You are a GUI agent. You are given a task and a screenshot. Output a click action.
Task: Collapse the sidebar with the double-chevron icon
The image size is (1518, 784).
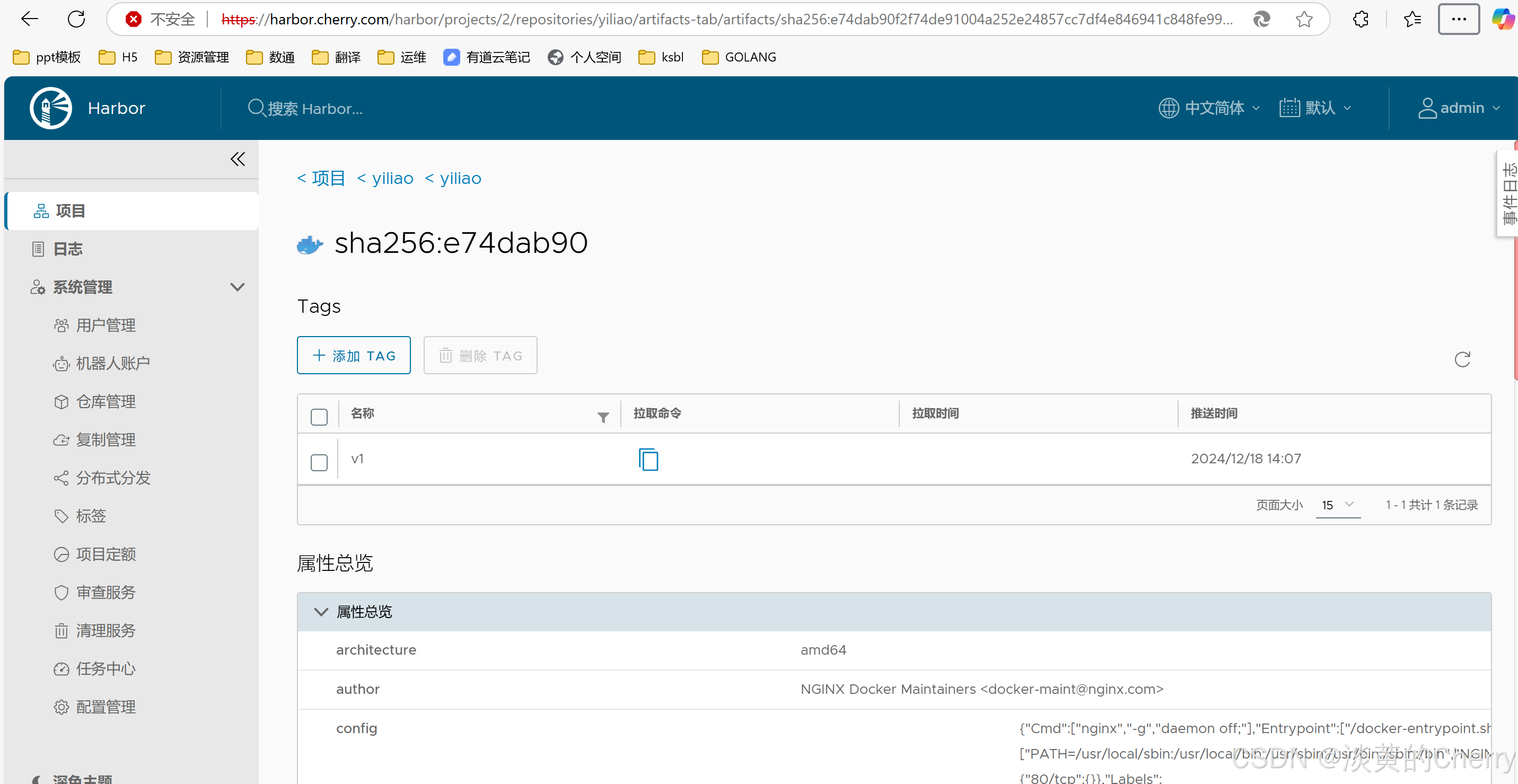(238, 159)
